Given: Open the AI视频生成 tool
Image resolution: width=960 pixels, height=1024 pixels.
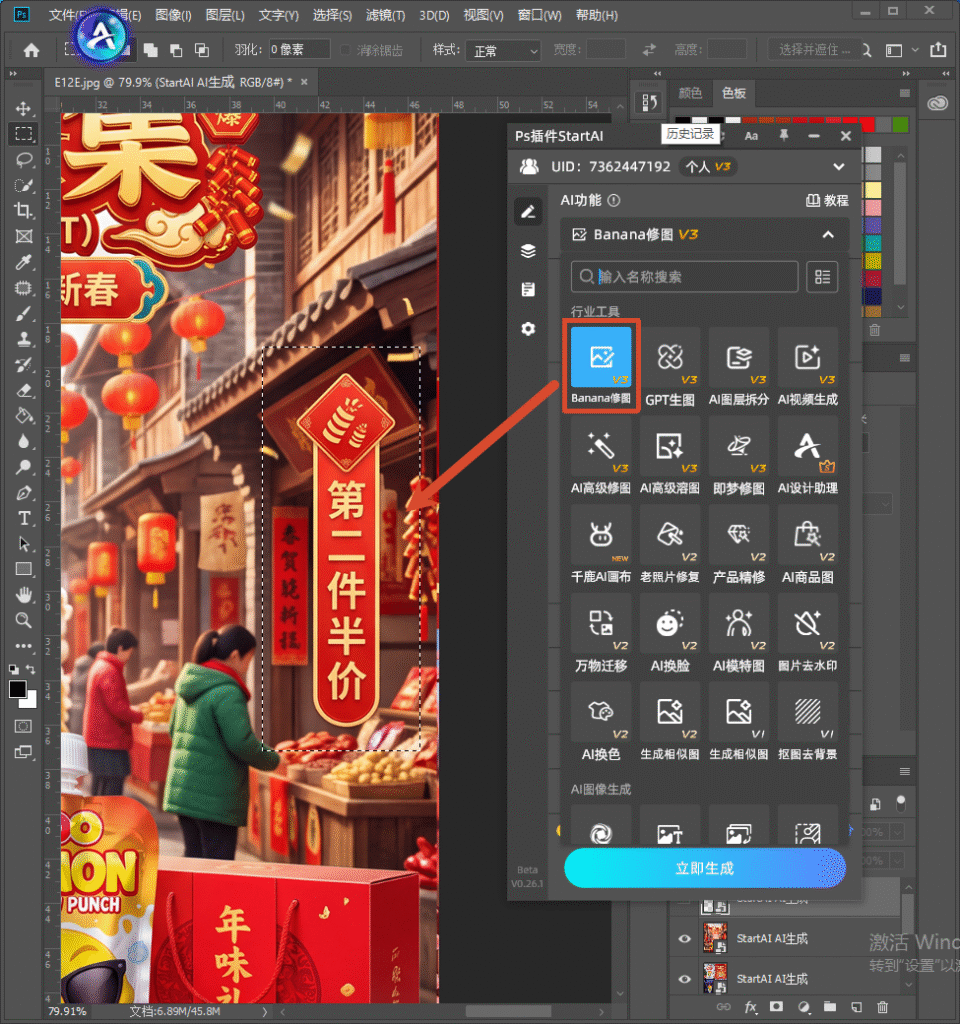Looking at the screenshot, I should (x=808, y=368).
